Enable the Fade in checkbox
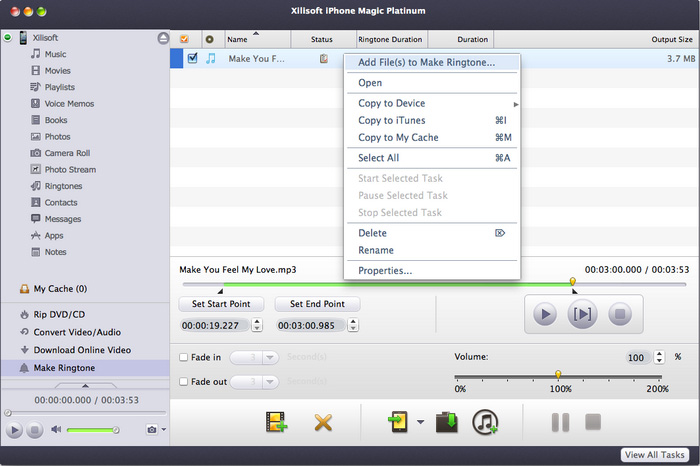The image size is (700, 466). pos(183,357)
